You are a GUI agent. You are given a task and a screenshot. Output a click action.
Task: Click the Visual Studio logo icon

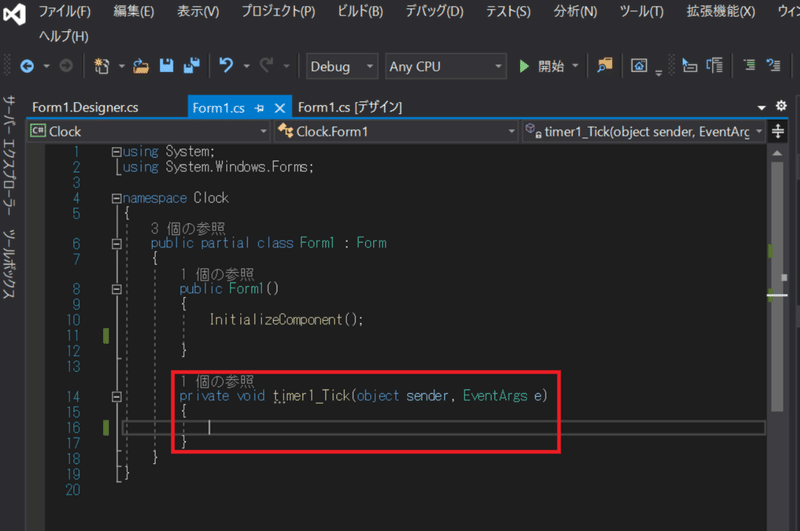click(x=14, y=14)
